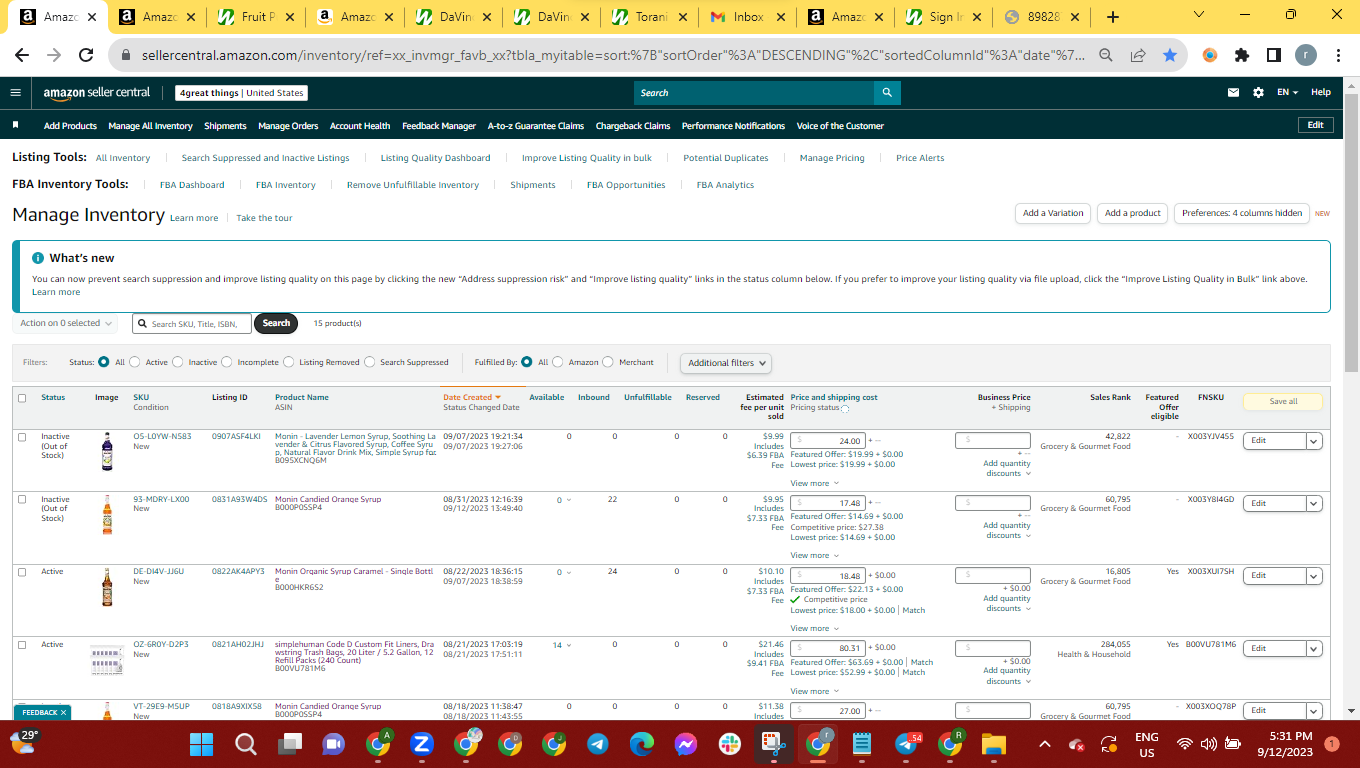Select checkbox for SKU OS-L0YW-NS83 row
The image size is (1360, 768).
[22, 437]
